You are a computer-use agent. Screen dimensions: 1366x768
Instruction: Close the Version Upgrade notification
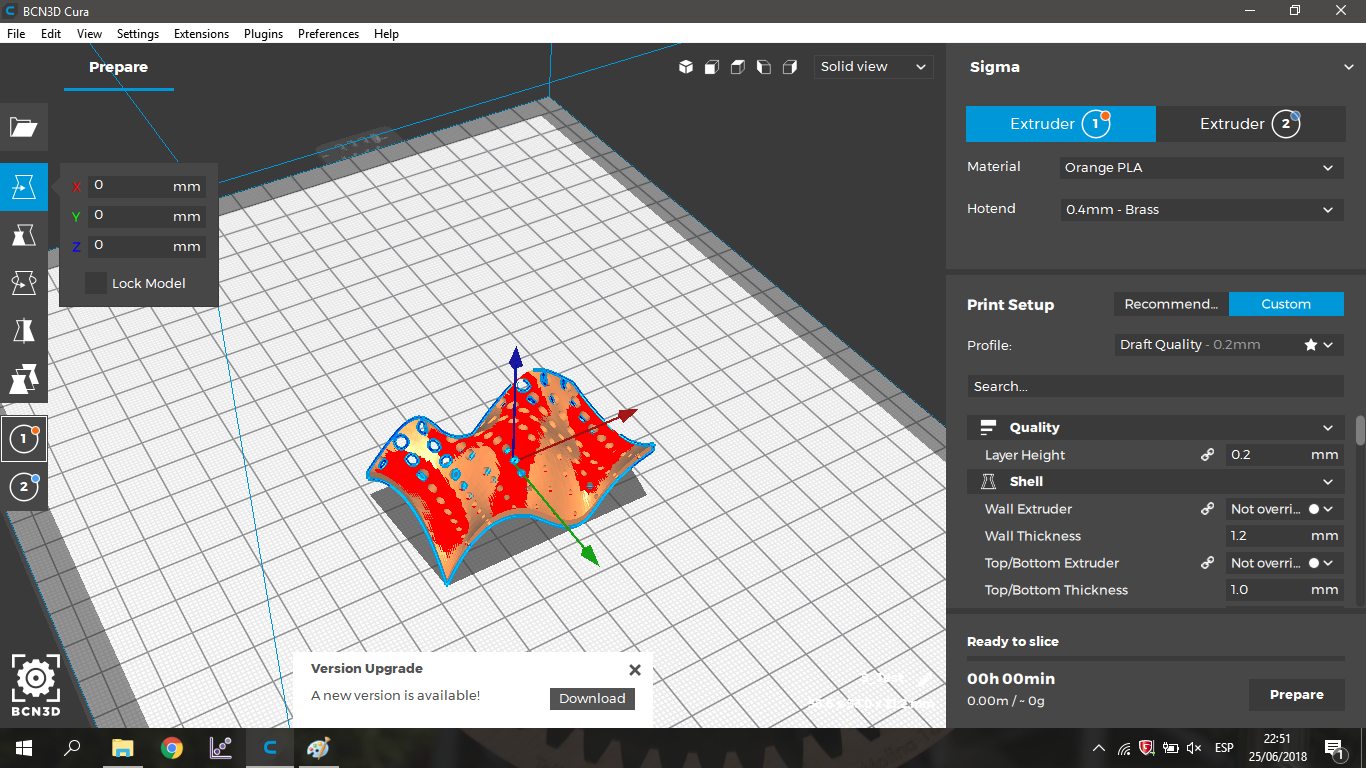635,670
